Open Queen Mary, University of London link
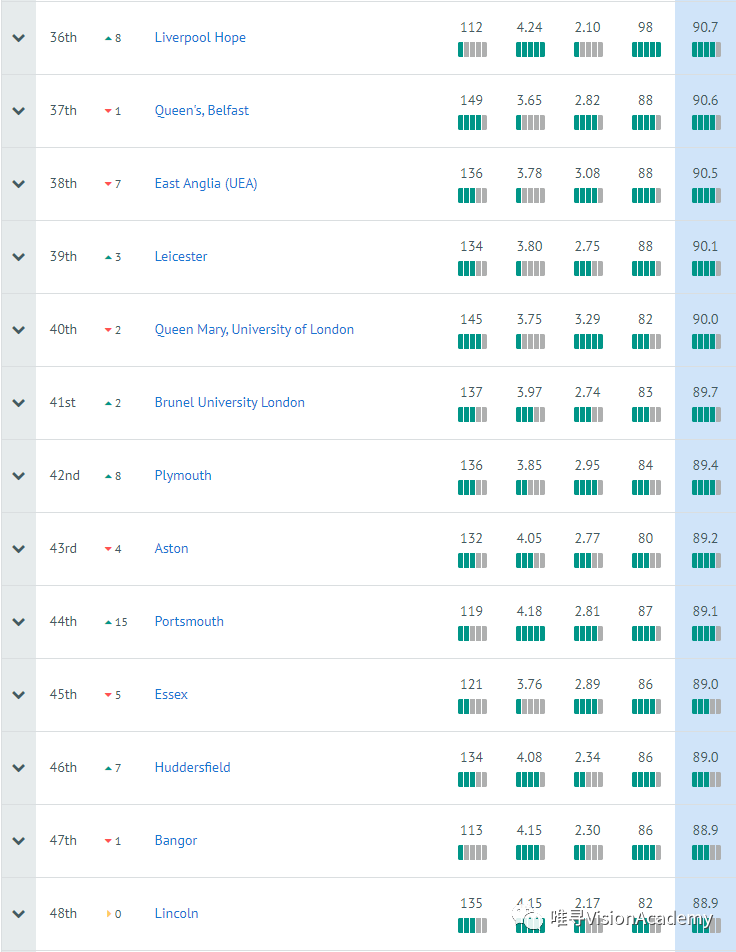Image resolution: width=736 pixels, height=952 pixels. (x=254, y=330)
